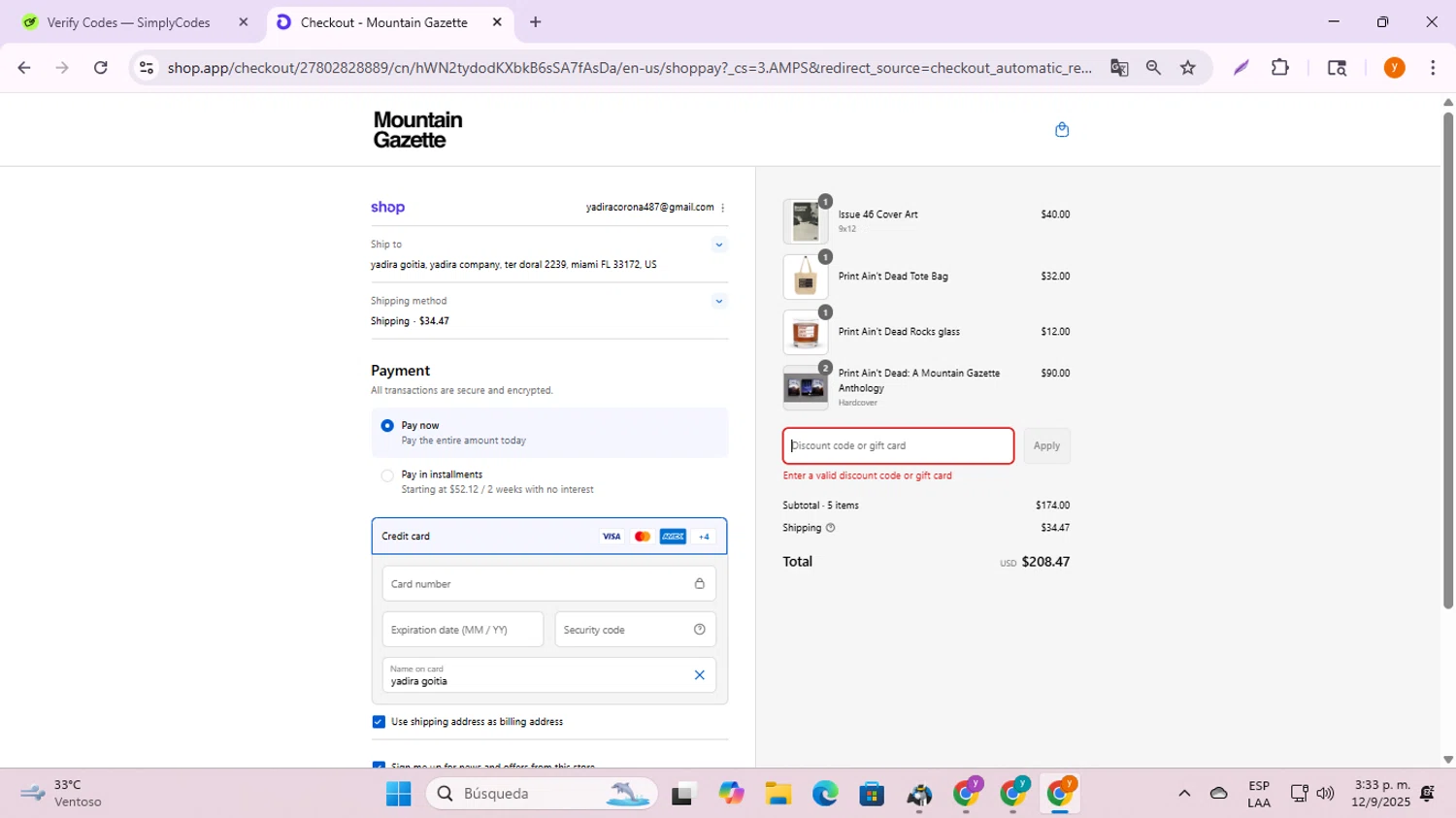Open the Extensions puzzle icon
Screen dimensions: 1456x818
coord(1280,68)
